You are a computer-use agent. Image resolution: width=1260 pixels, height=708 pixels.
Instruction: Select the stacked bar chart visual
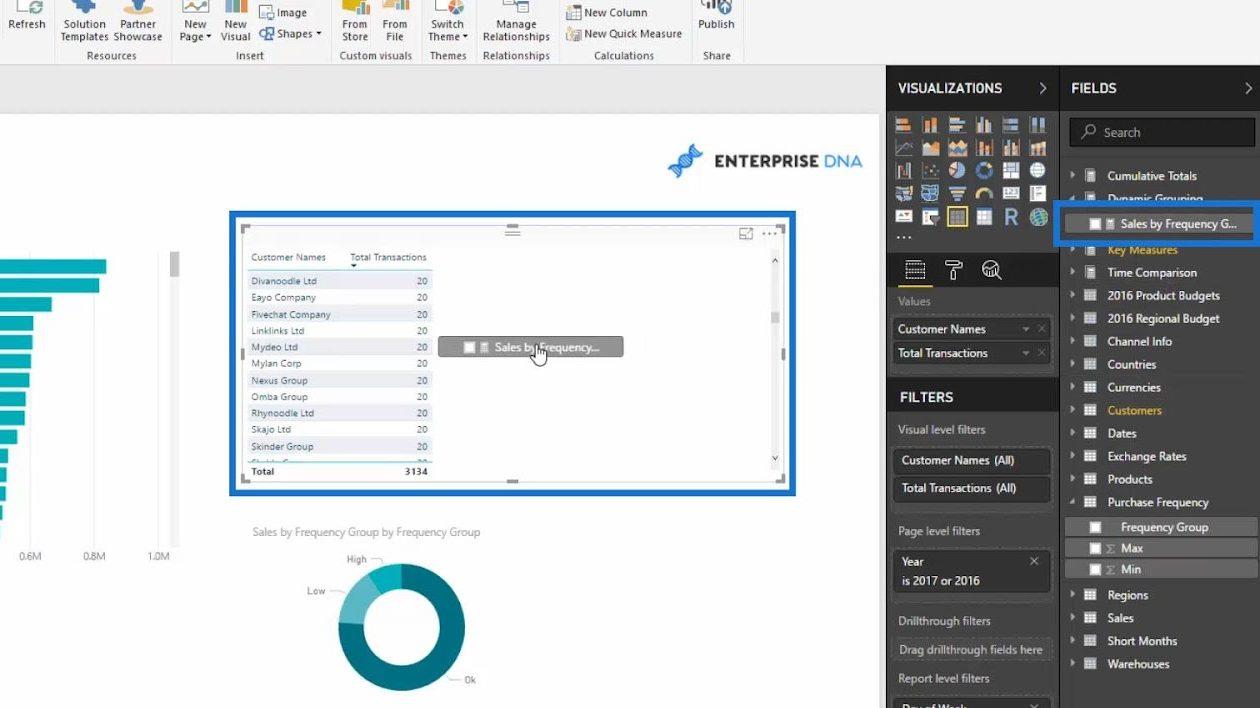tap(904, 125)
